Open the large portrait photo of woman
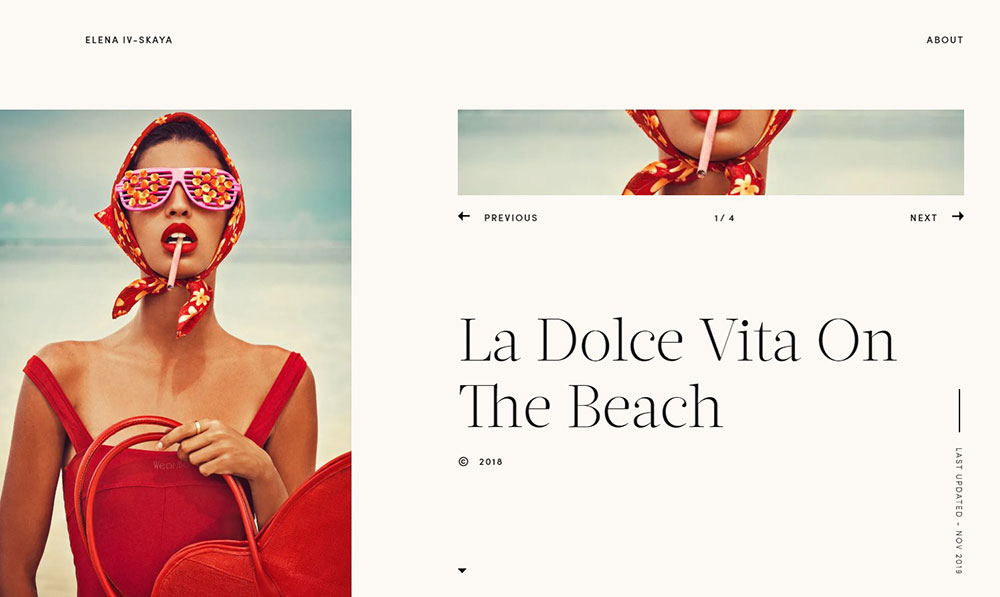The height and width of the screenshot is (597, 1000). tap(175, 353)
